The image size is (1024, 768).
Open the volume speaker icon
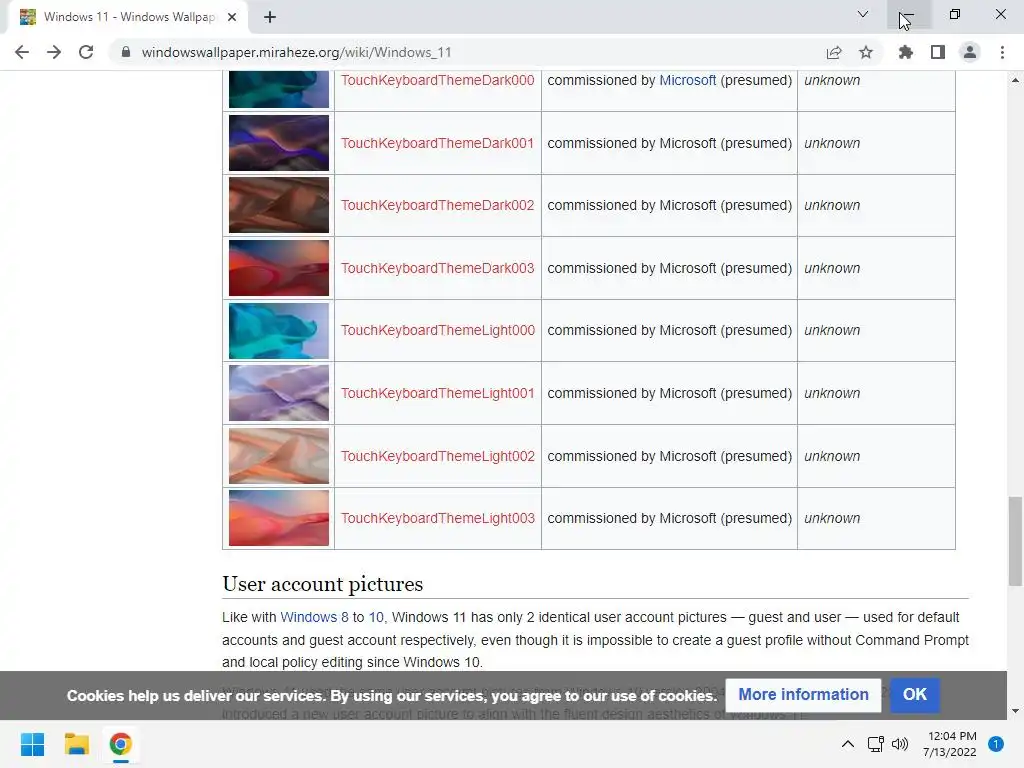coord(900,744)
